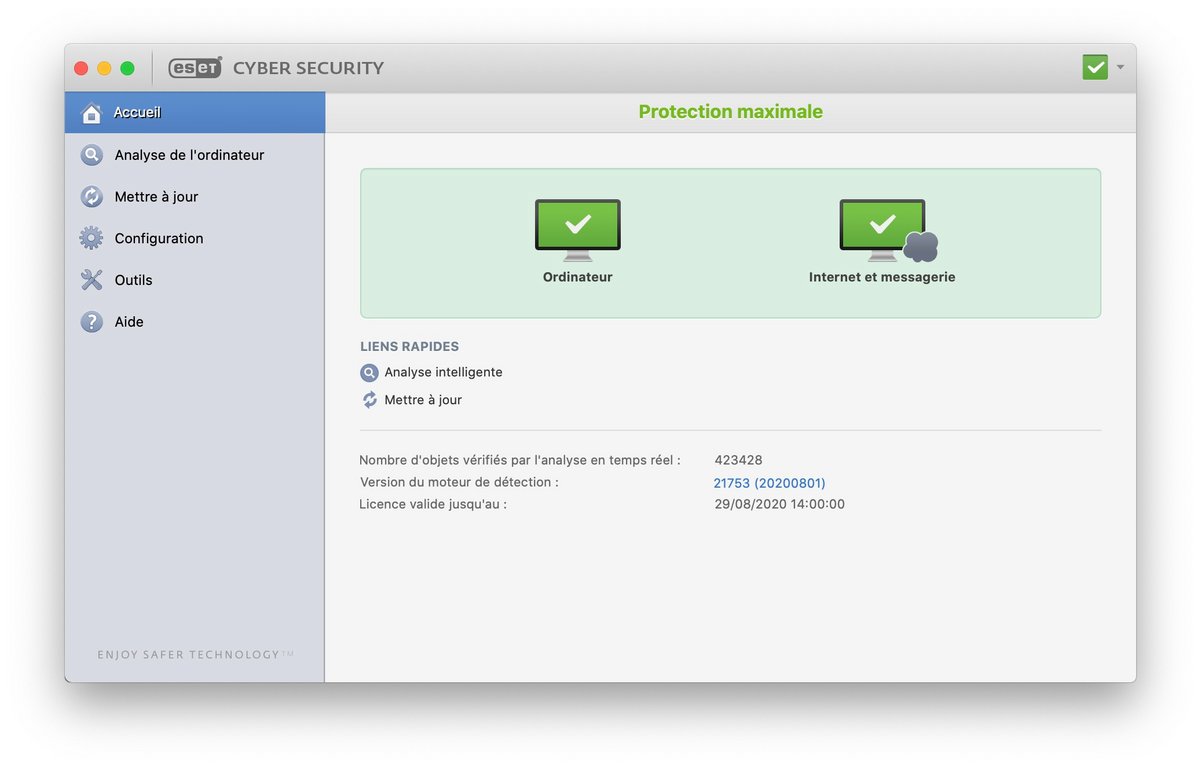Click the LIENS RAPIDES heading
This screenshot has width=1200, height=768.
[410, 347]
